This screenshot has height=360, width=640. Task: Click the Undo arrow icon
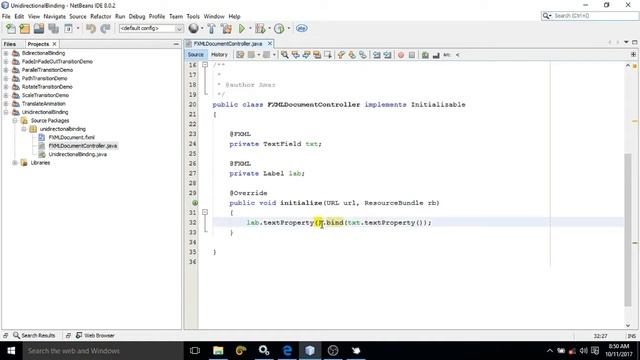coord(91,29)
